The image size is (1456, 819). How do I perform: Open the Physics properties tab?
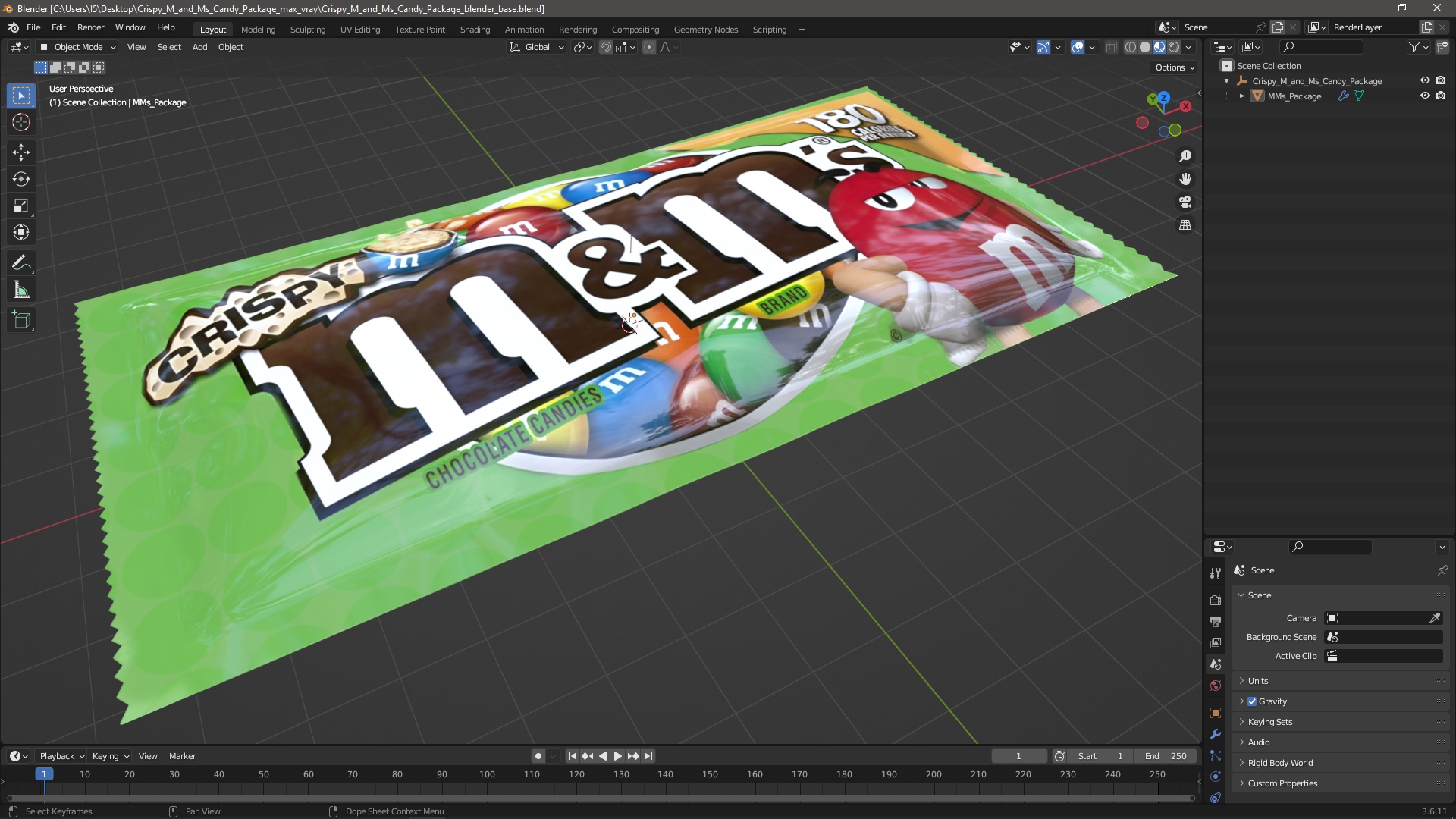1216,777
